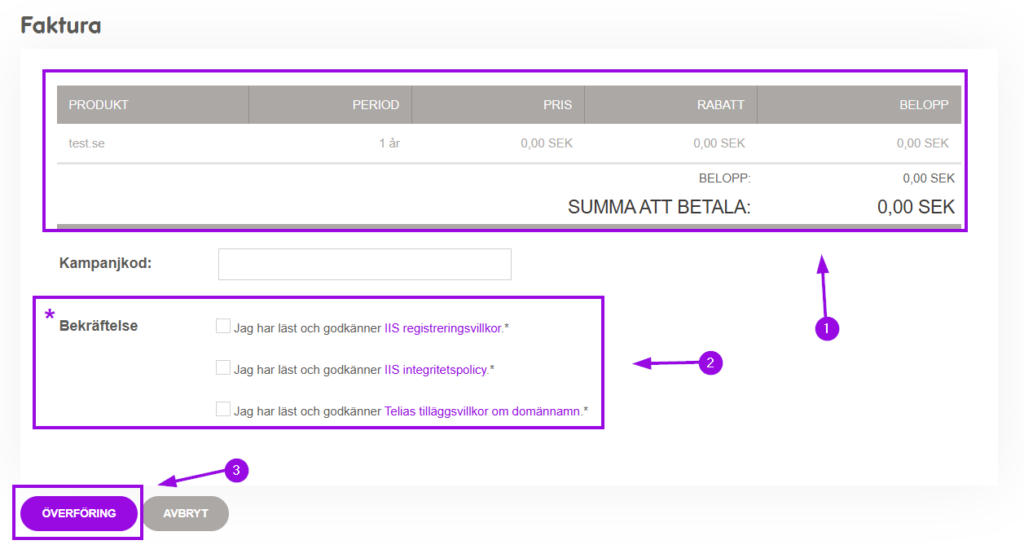Click the PERIOD column header
Screen dimensions: 1024x558
[375, 105]
